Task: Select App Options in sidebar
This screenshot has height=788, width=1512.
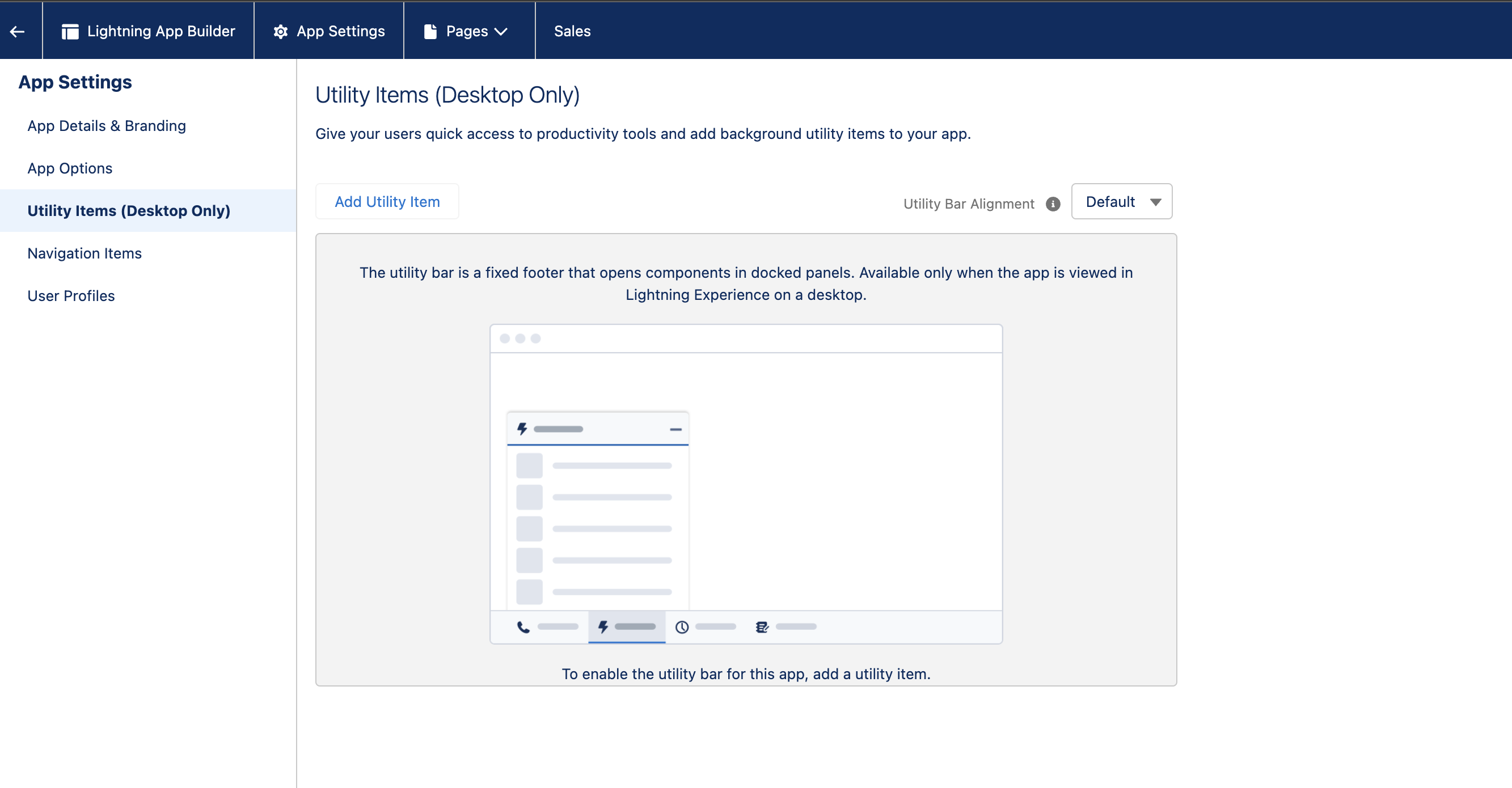Action: pos(70,168)
